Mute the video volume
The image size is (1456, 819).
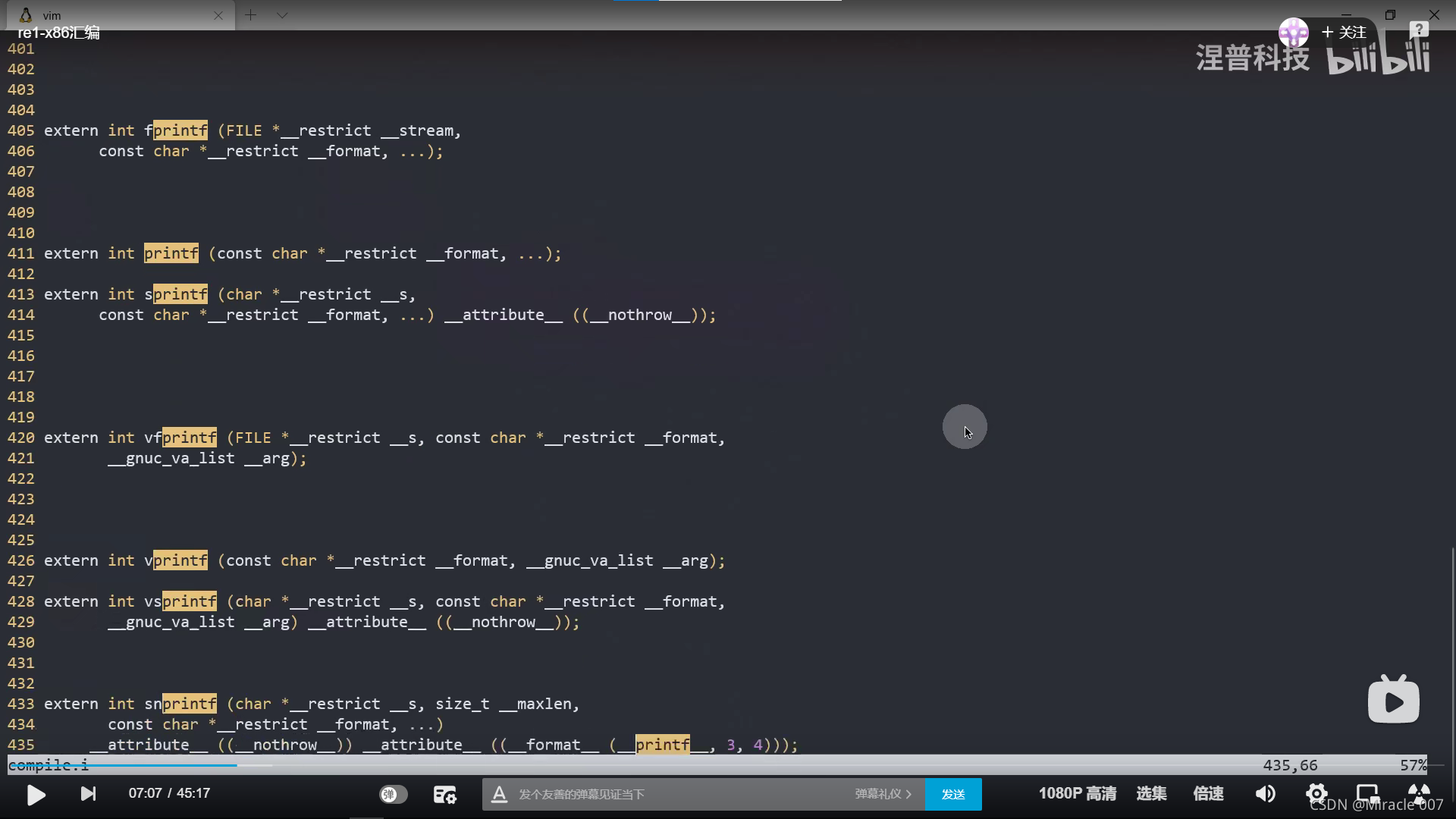(x=1265, y=793)
